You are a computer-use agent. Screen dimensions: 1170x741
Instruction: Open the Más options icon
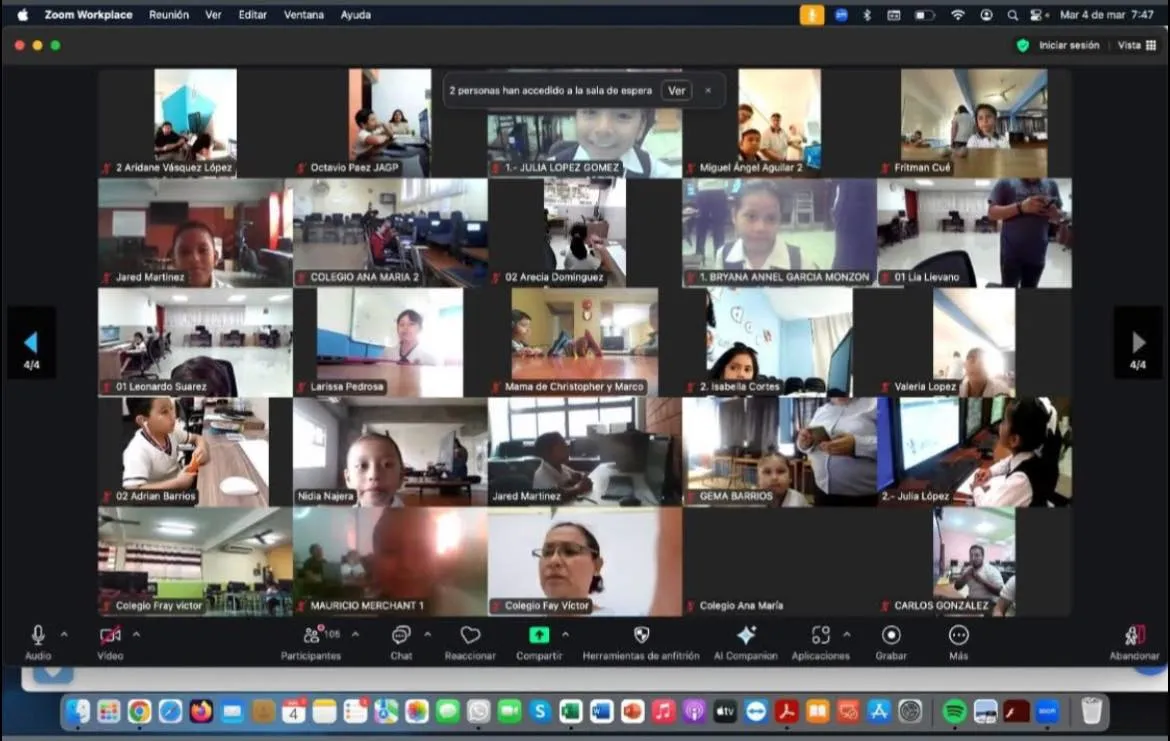pyautogui.click(x=958, y=636)
